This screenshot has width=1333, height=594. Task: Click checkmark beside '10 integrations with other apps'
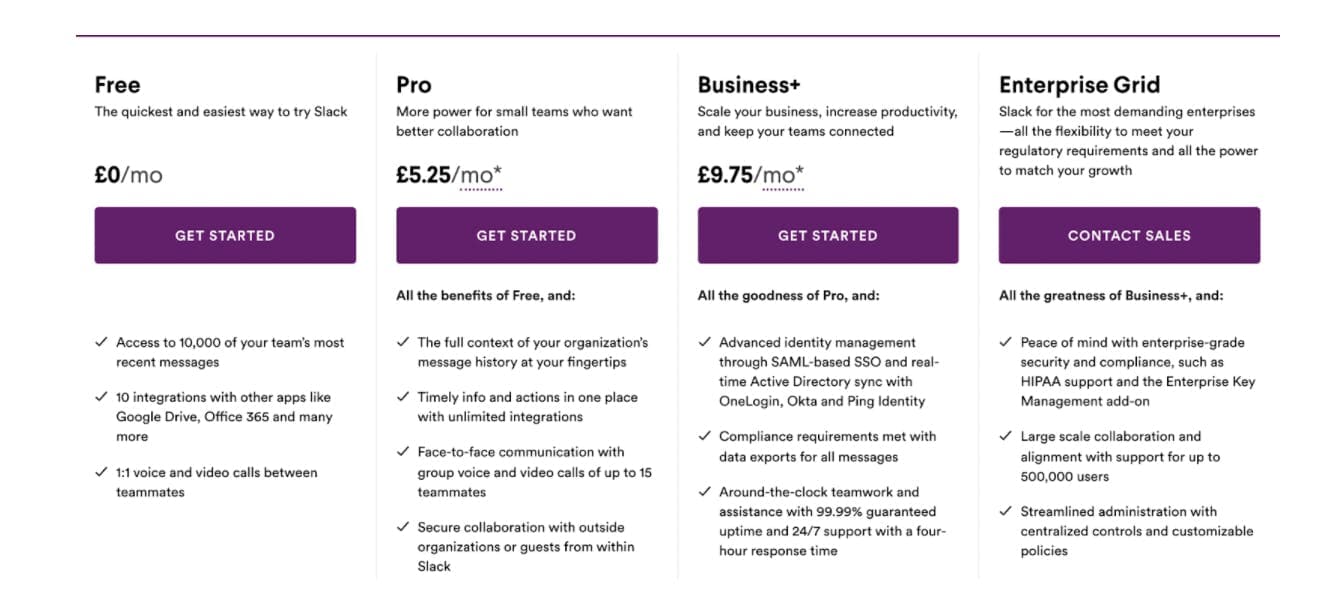click(x=102, y=397)
